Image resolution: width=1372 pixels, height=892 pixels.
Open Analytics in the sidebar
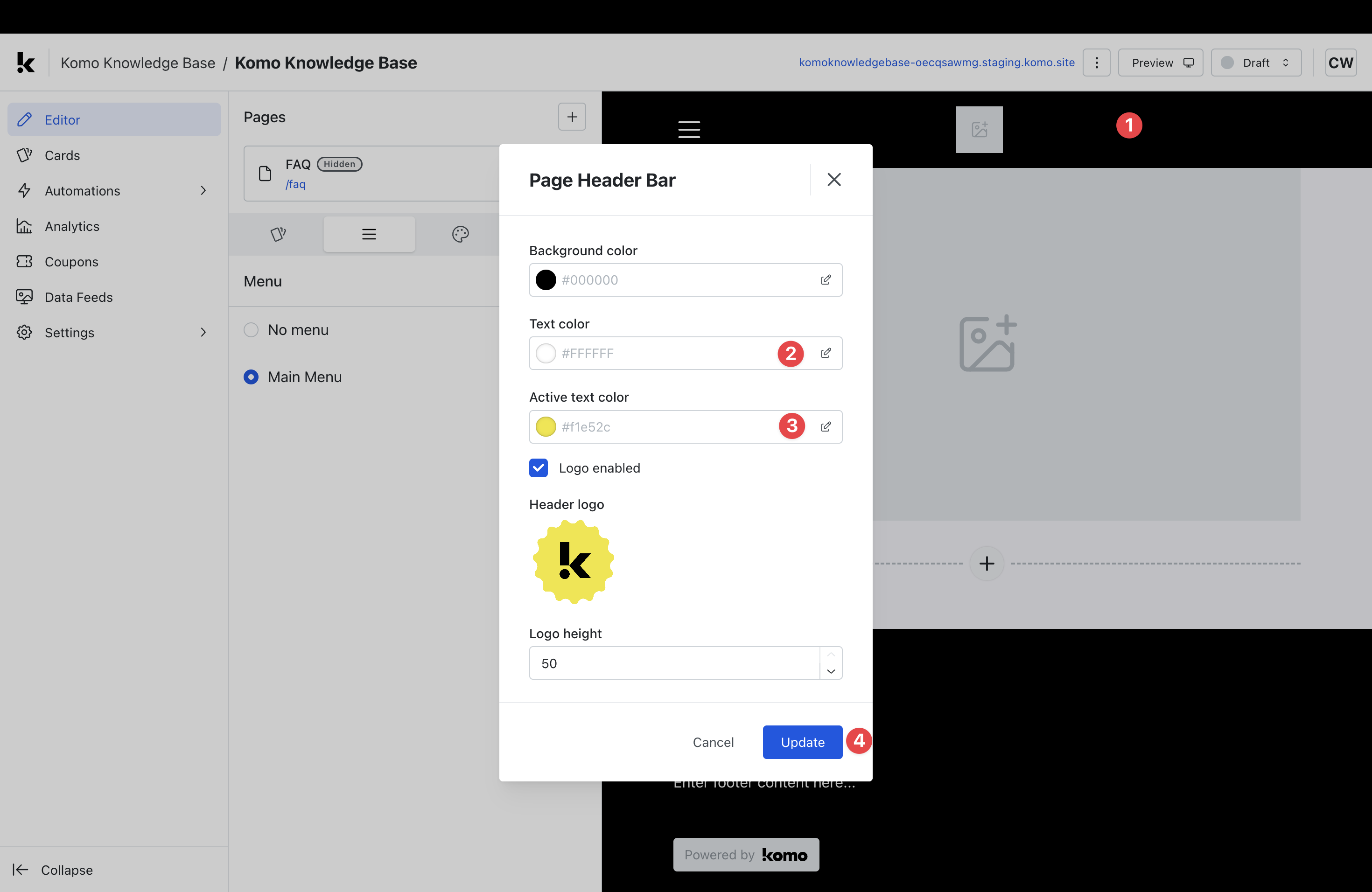pos(72,226)
